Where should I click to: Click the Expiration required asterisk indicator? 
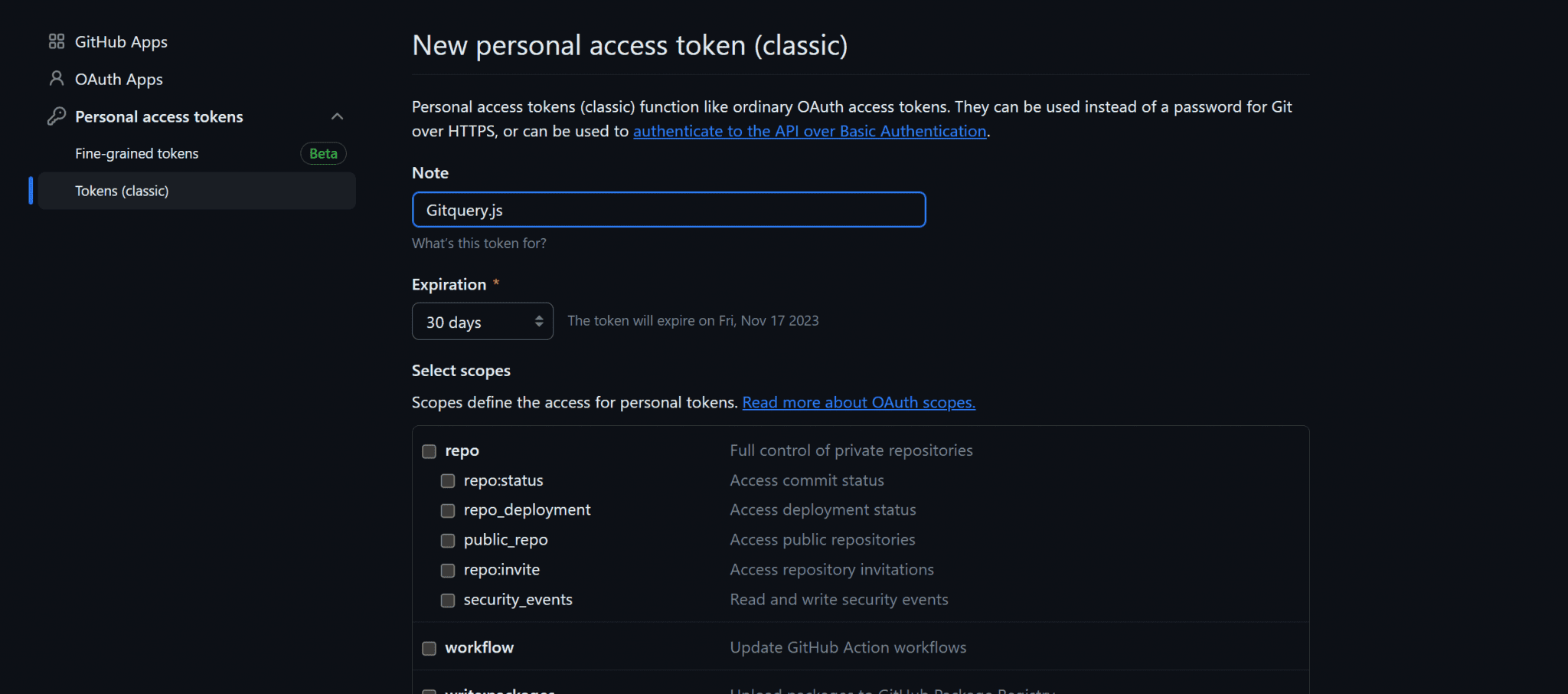click(x=496, y=283)
